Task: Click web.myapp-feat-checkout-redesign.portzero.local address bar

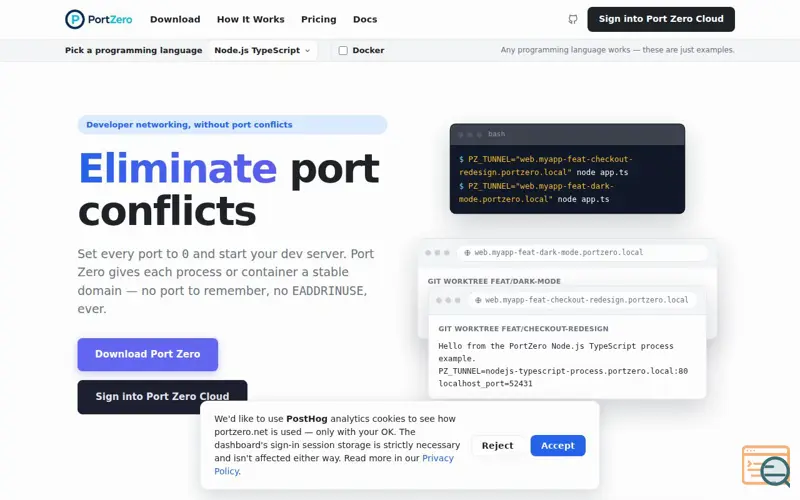Action: tap(582, 300)
